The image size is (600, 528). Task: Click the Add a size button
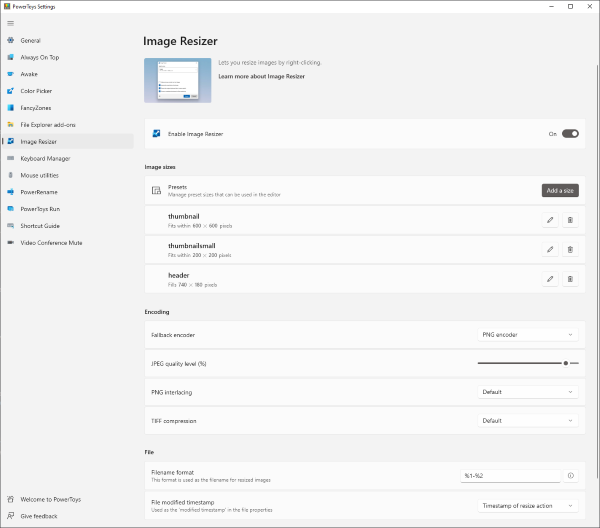pyautogui.click(x=560, y=191)
